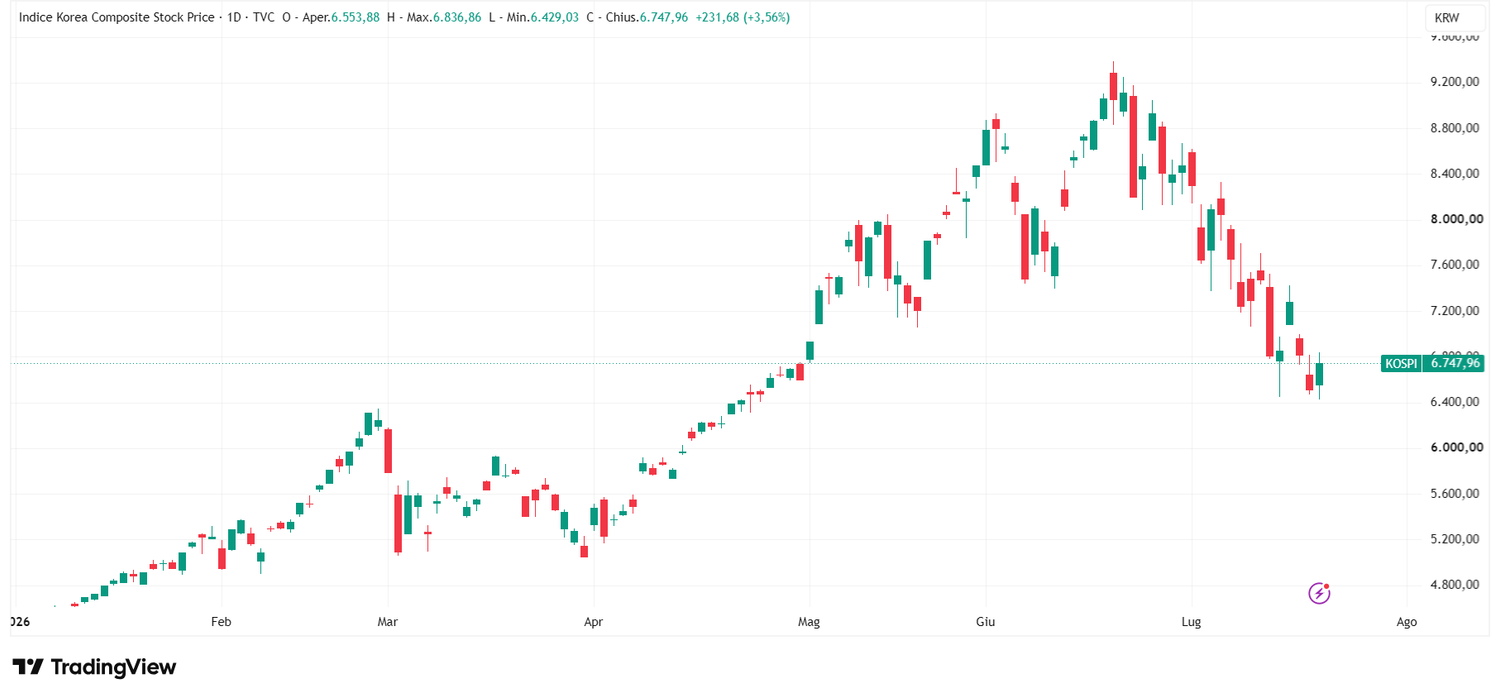Viewport: 1500px width, 698px height.
Task: Select the 6.747,96 current price label
Action: (1455, 363)
